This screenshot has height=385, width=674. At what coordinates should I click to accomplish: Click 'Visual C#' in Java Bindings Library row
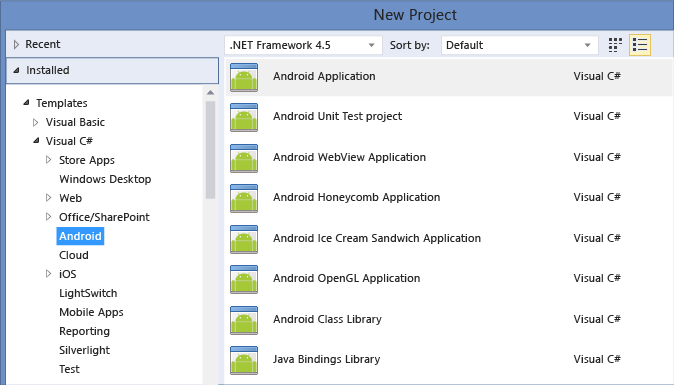coord(597,359)
